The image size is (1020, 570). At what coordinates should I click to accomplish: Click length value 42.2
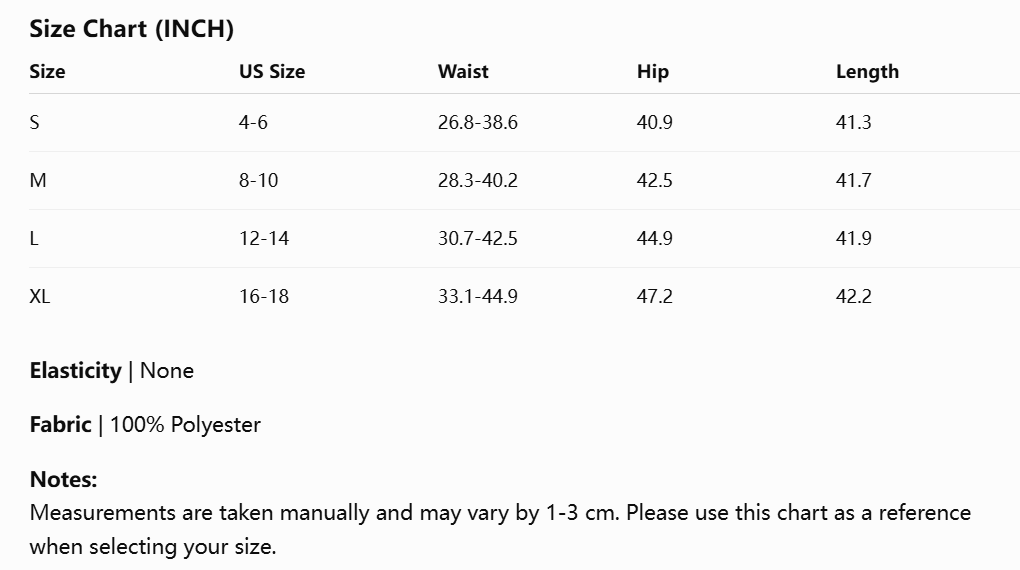coord(853,296)
